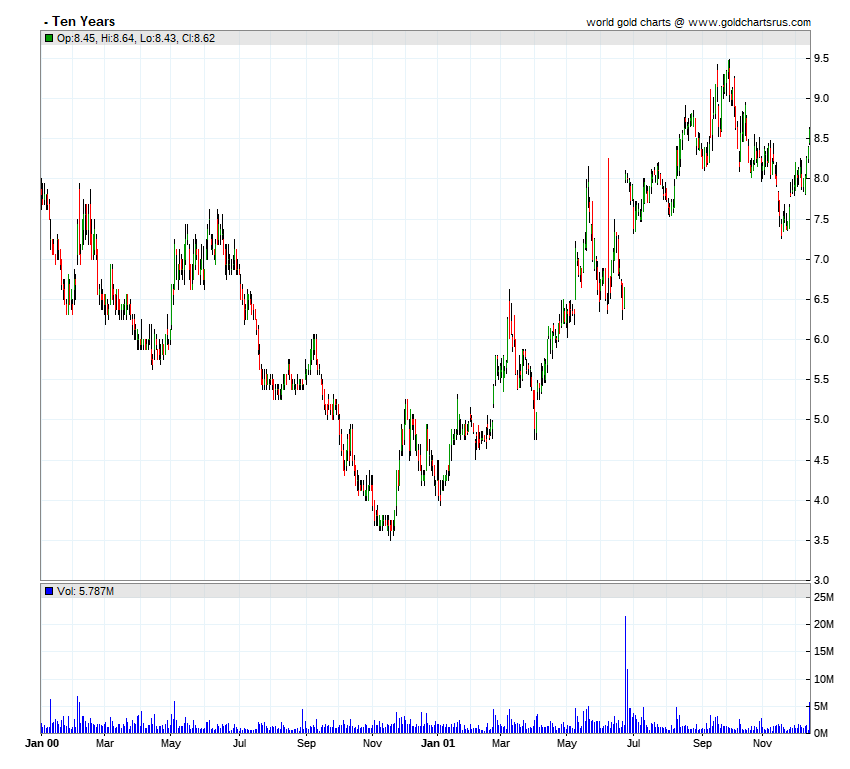850x769 pixels.
Task: Click the 'Ten Years' chart title
Action: coord(83,21)
